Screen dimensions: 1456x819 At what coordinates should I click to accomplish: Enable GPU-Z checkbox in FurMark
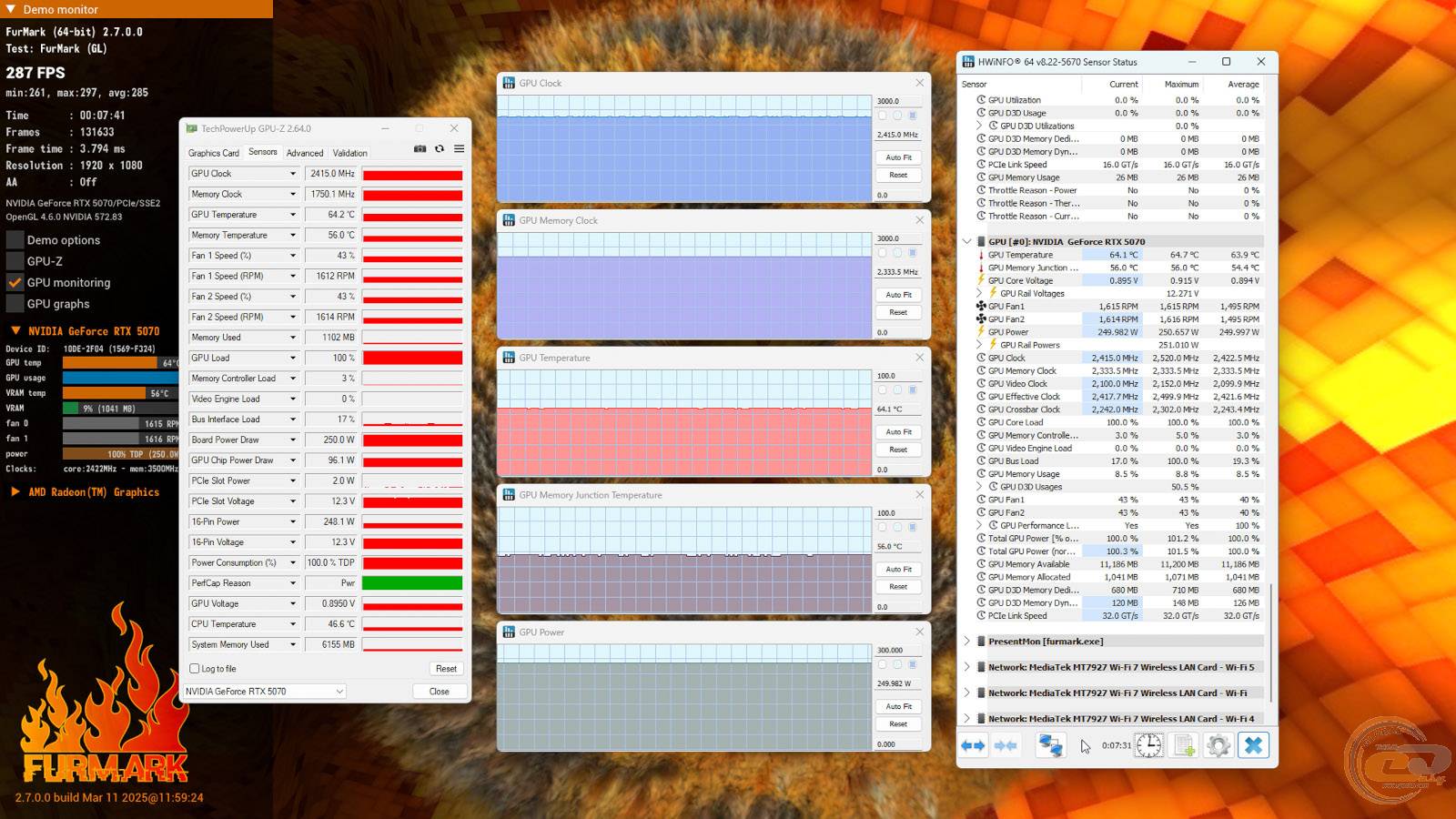(x=15, y=261)
